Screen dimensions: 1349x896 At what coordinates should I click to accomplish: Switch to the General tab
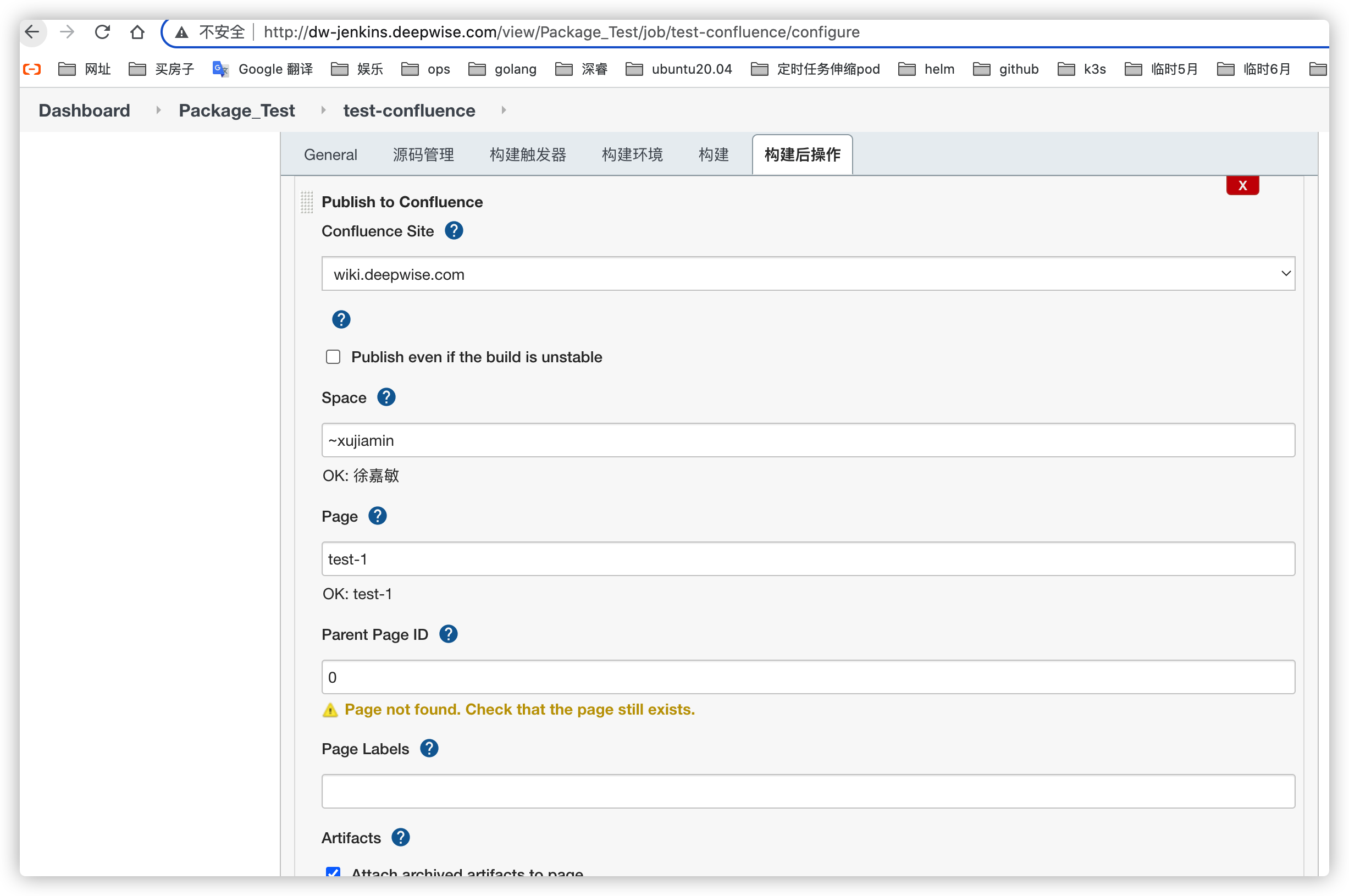click(330, 155)
